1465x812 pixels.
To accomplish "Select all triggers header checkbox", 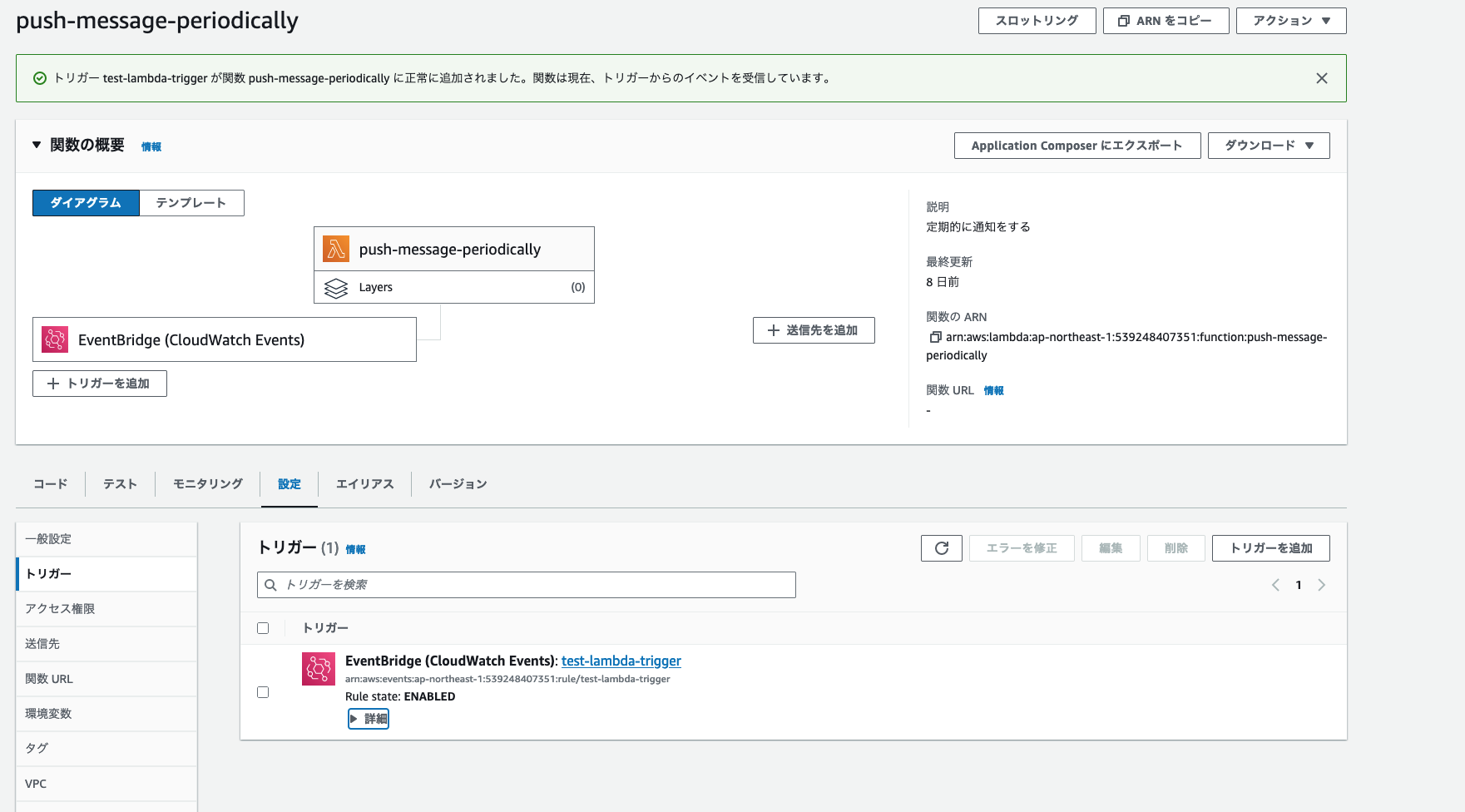I will point(263,628).
